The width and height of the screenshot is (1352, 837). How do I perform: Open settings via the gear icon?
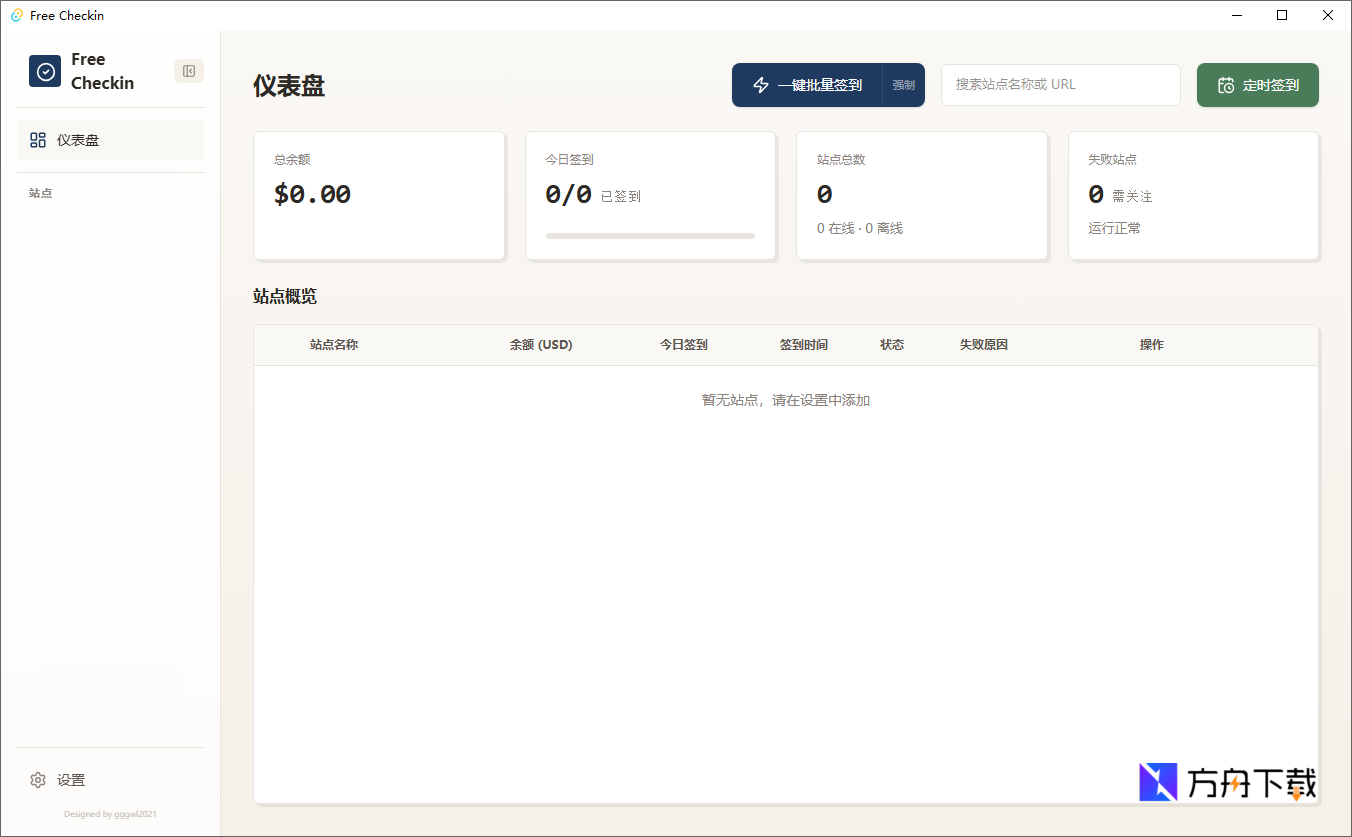pos(38,780)
